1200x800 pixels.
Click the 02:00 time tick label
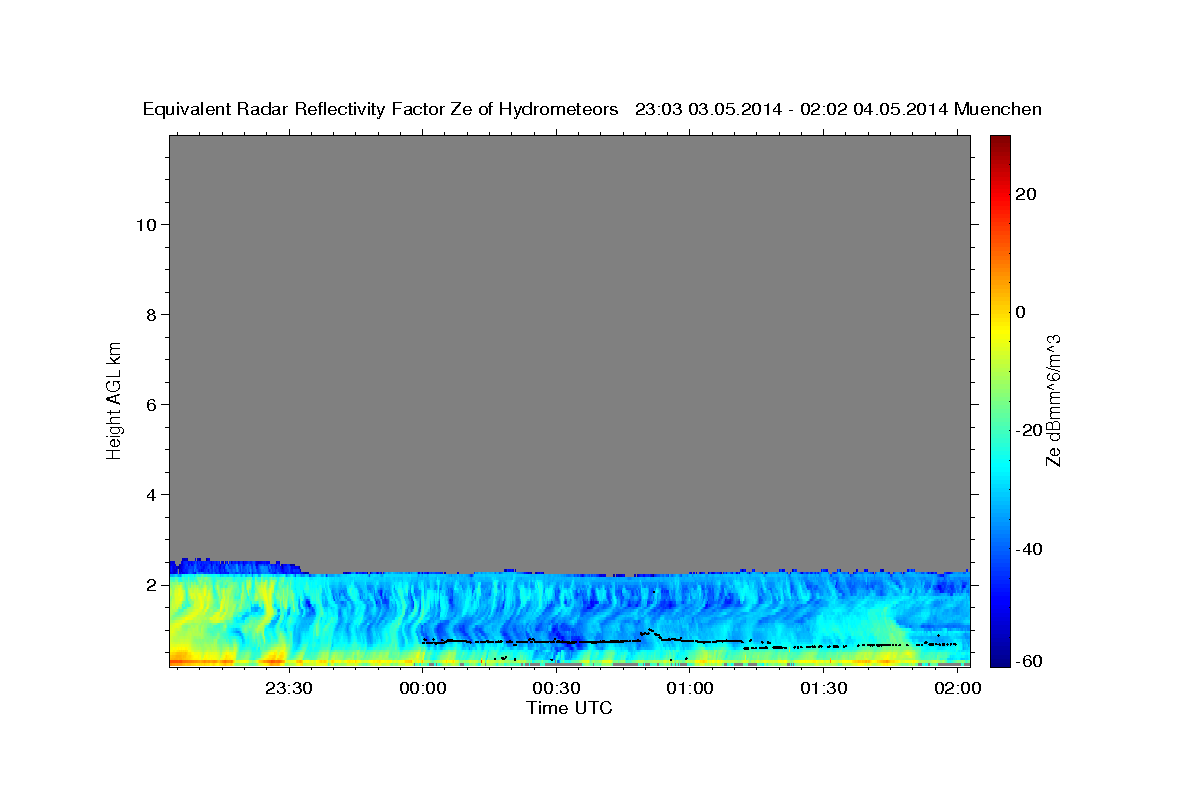point(958,689)
